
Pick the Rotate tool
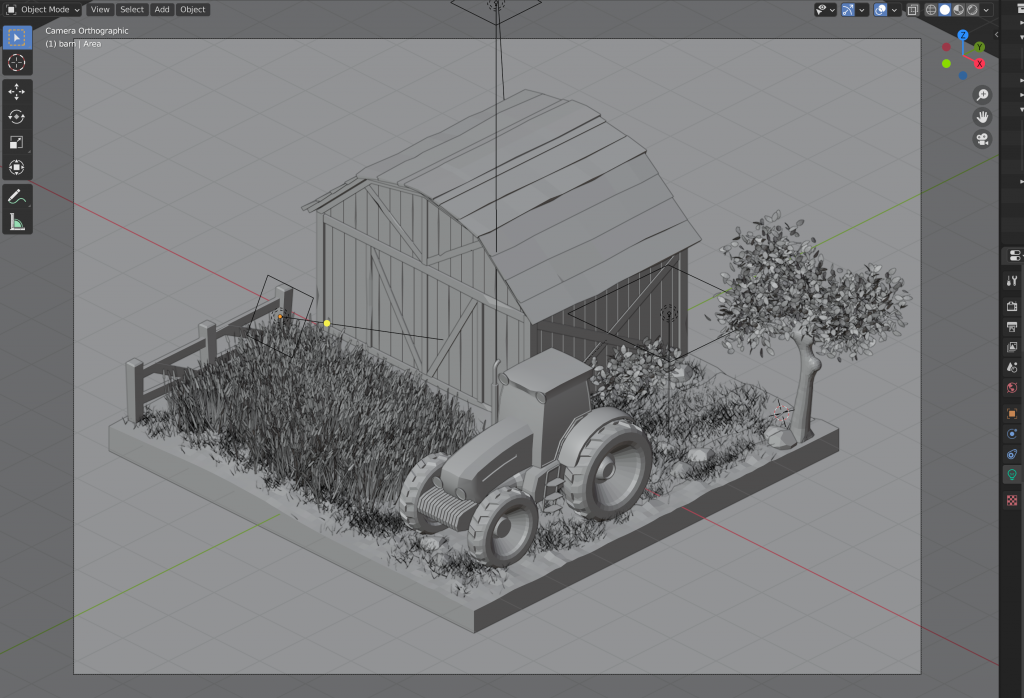coord(17,117)
